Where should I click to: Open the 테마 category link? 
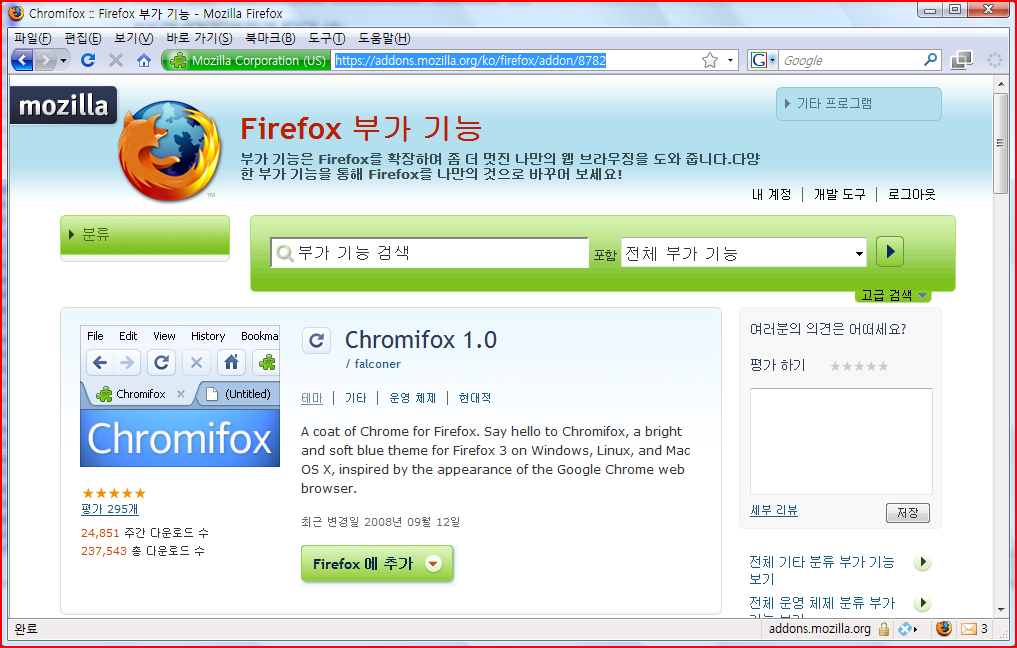pos(312,398)
